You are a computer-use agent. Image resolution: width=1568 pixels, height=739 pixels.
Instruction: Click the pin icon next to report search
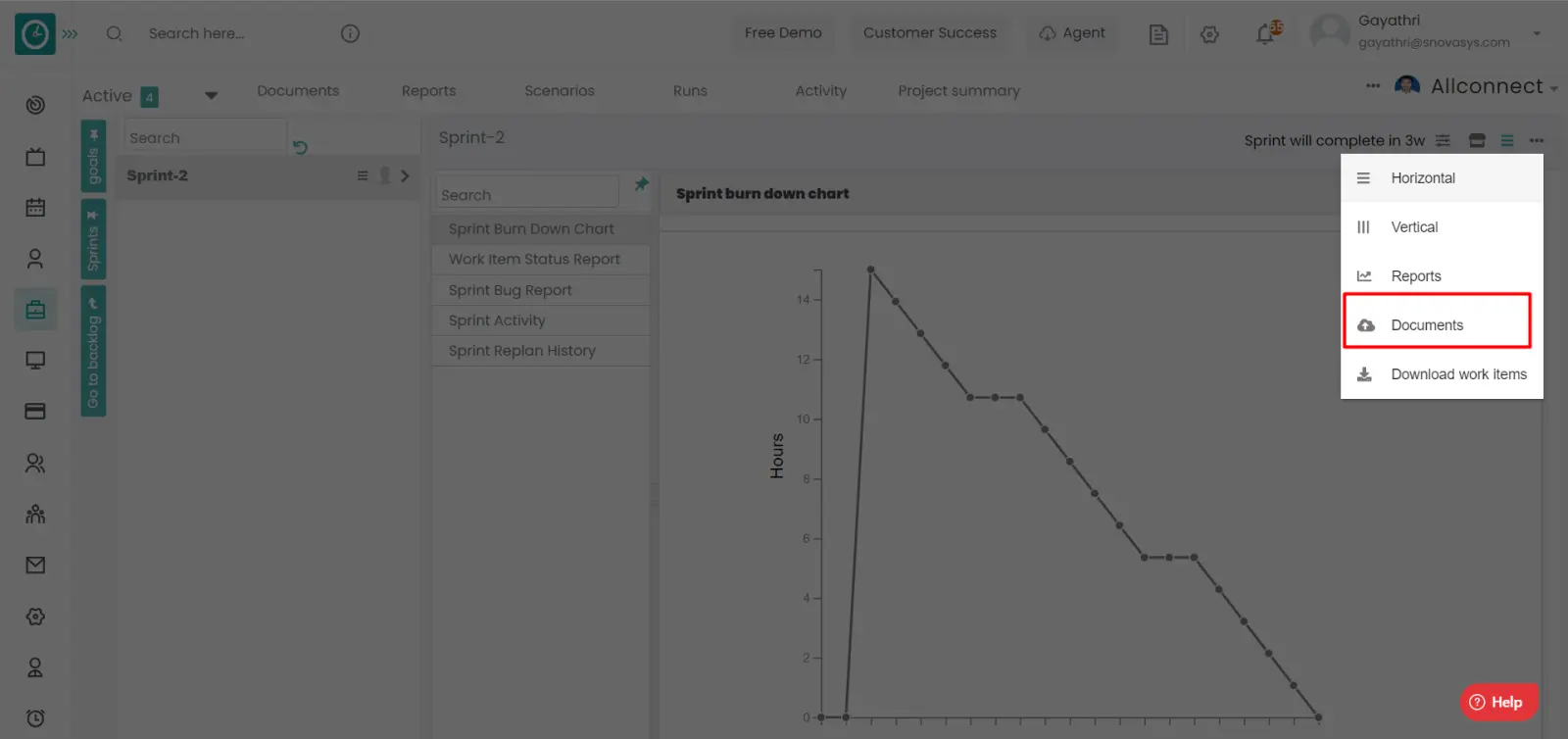(641, 184)
